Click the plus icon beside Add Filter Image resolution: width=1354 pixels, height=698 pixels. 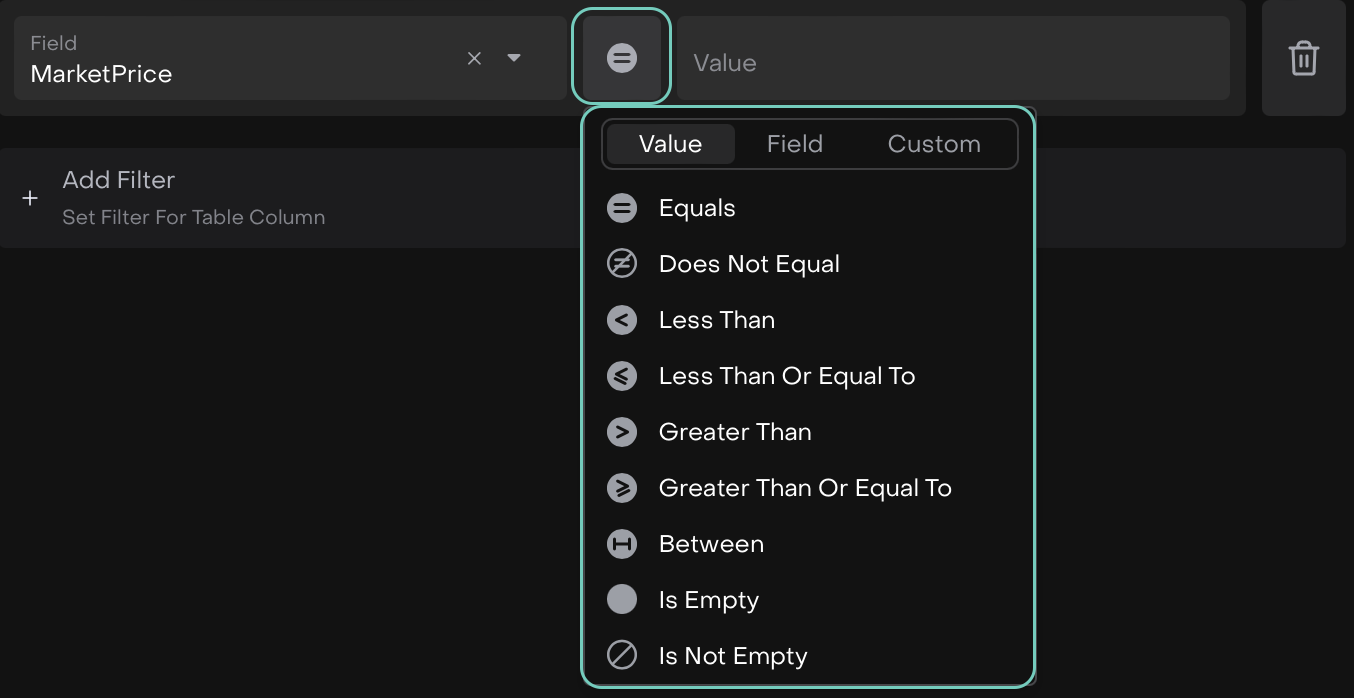pyautogui.click(x=30, y=198)
